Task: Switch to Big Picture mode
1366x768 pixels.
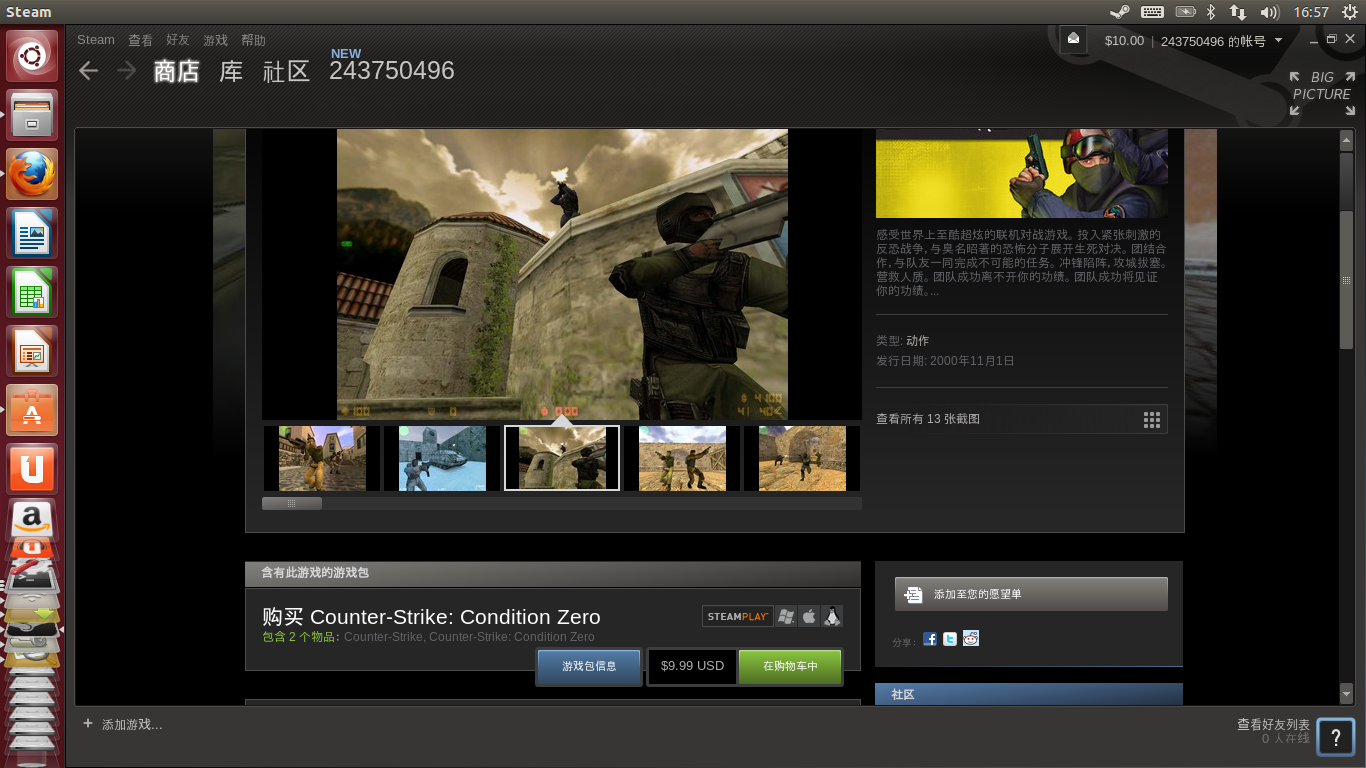Action: coord(1321,93)
